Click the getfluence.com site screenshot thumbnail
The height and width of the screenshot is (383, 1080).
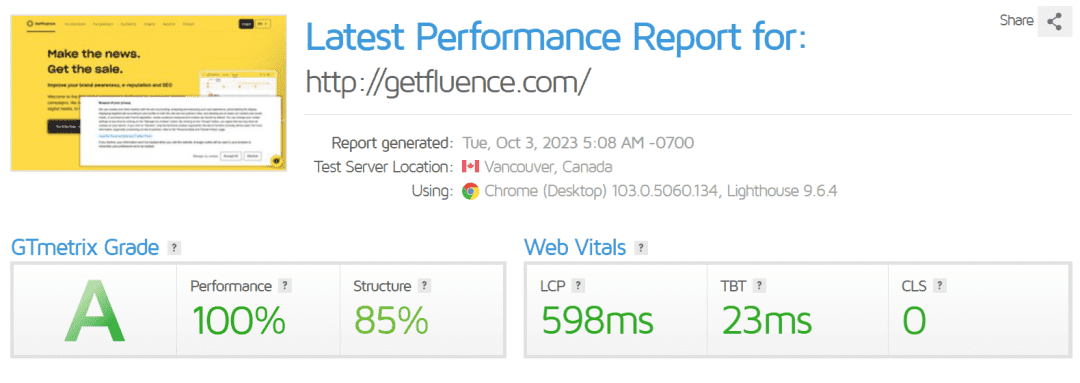pos(149,92)
